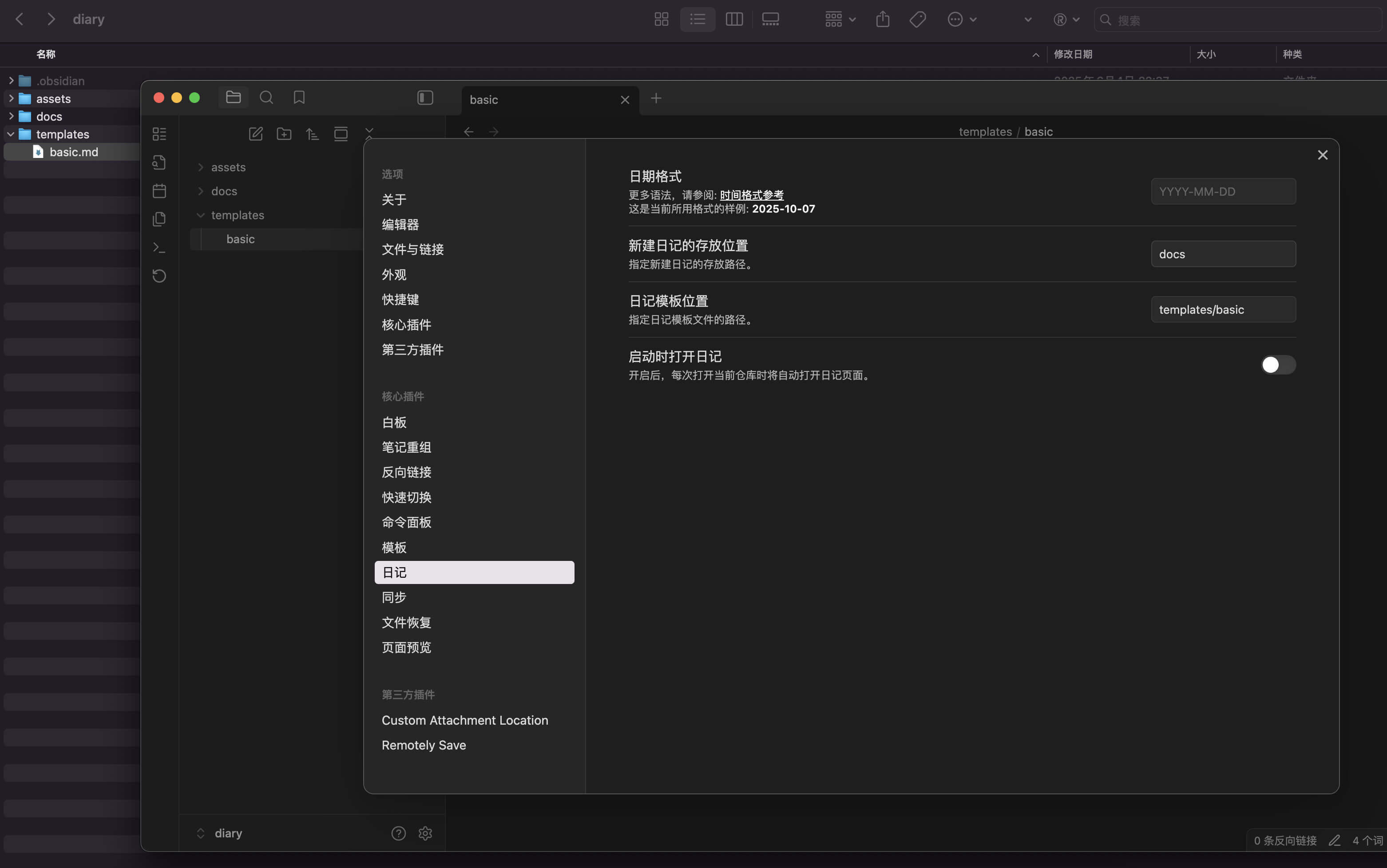Open the command palette ribbon icon
The width and height of the screenshot is (1387, 868).
click(159, 248)
